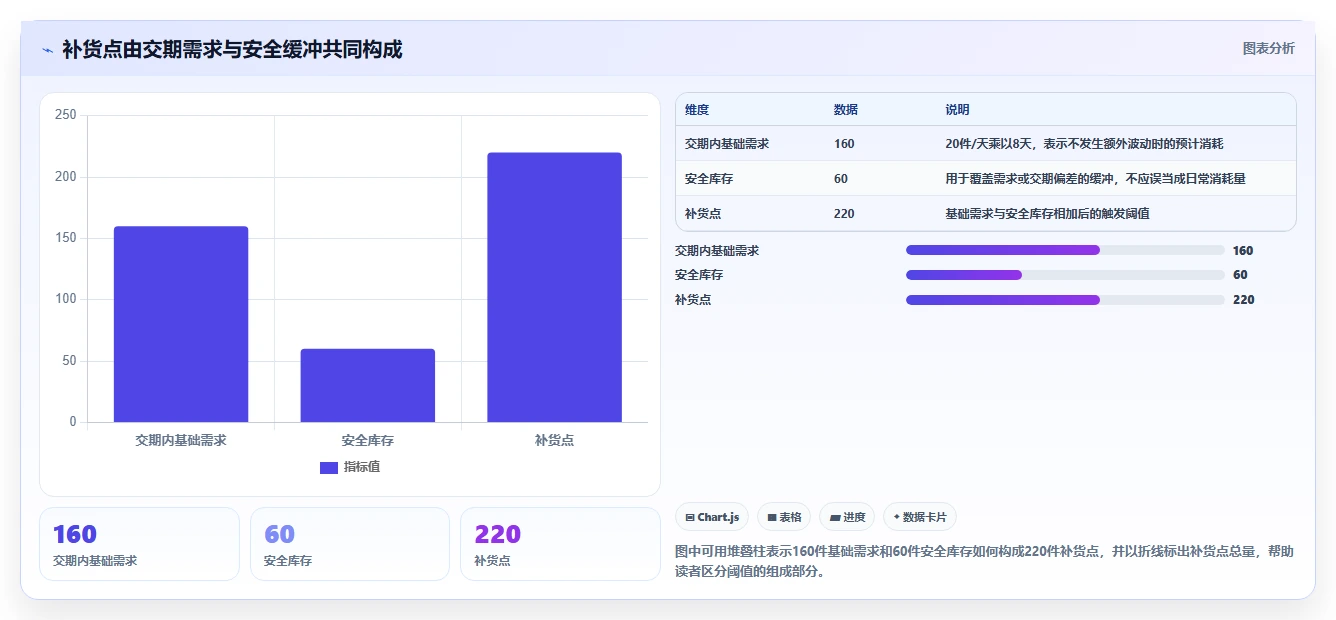The width and height of the screenshot is (1336, 620).
Task: Click the lightning icon beside the title
Action: coord(47,49)
